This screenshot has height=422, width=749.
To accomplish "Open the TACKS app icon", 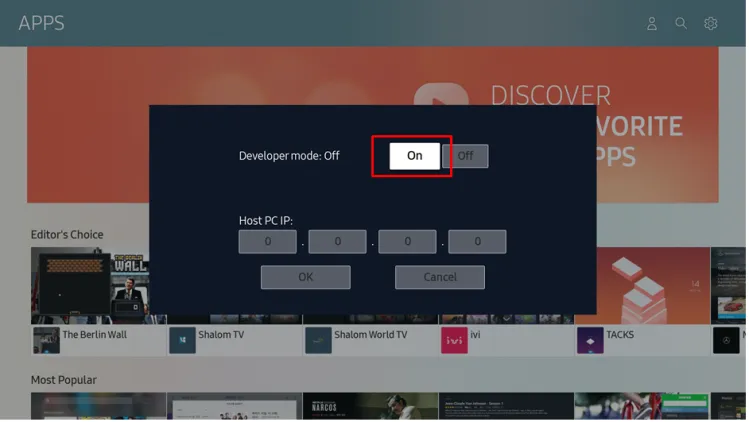I will pyautogui.click(x=590, y=340).
